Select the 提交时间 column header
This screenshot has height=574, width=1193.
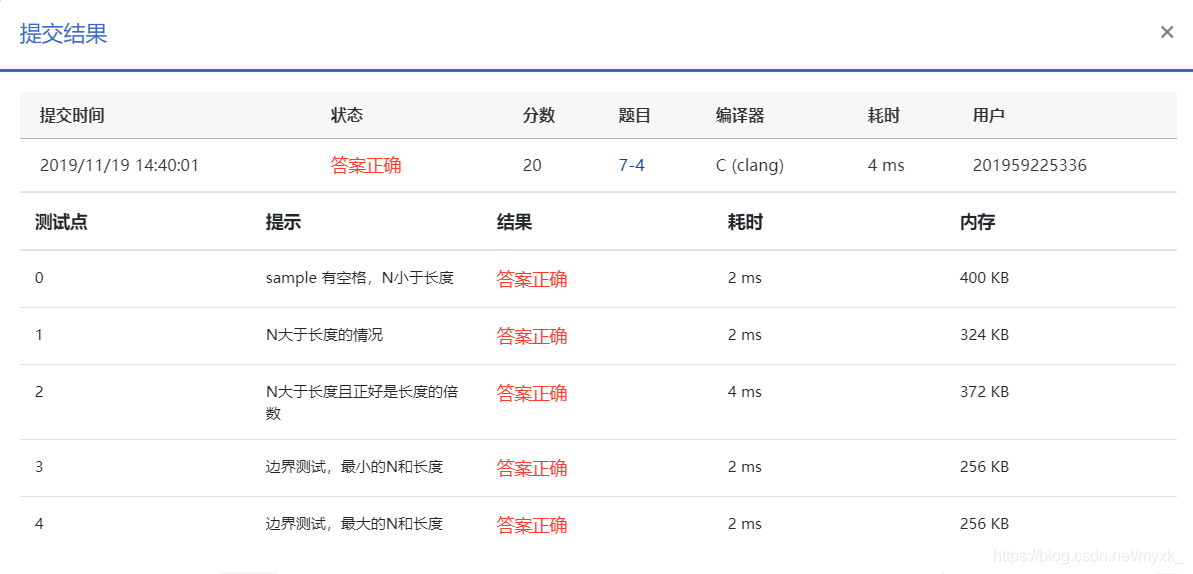[x=72, y=116]
